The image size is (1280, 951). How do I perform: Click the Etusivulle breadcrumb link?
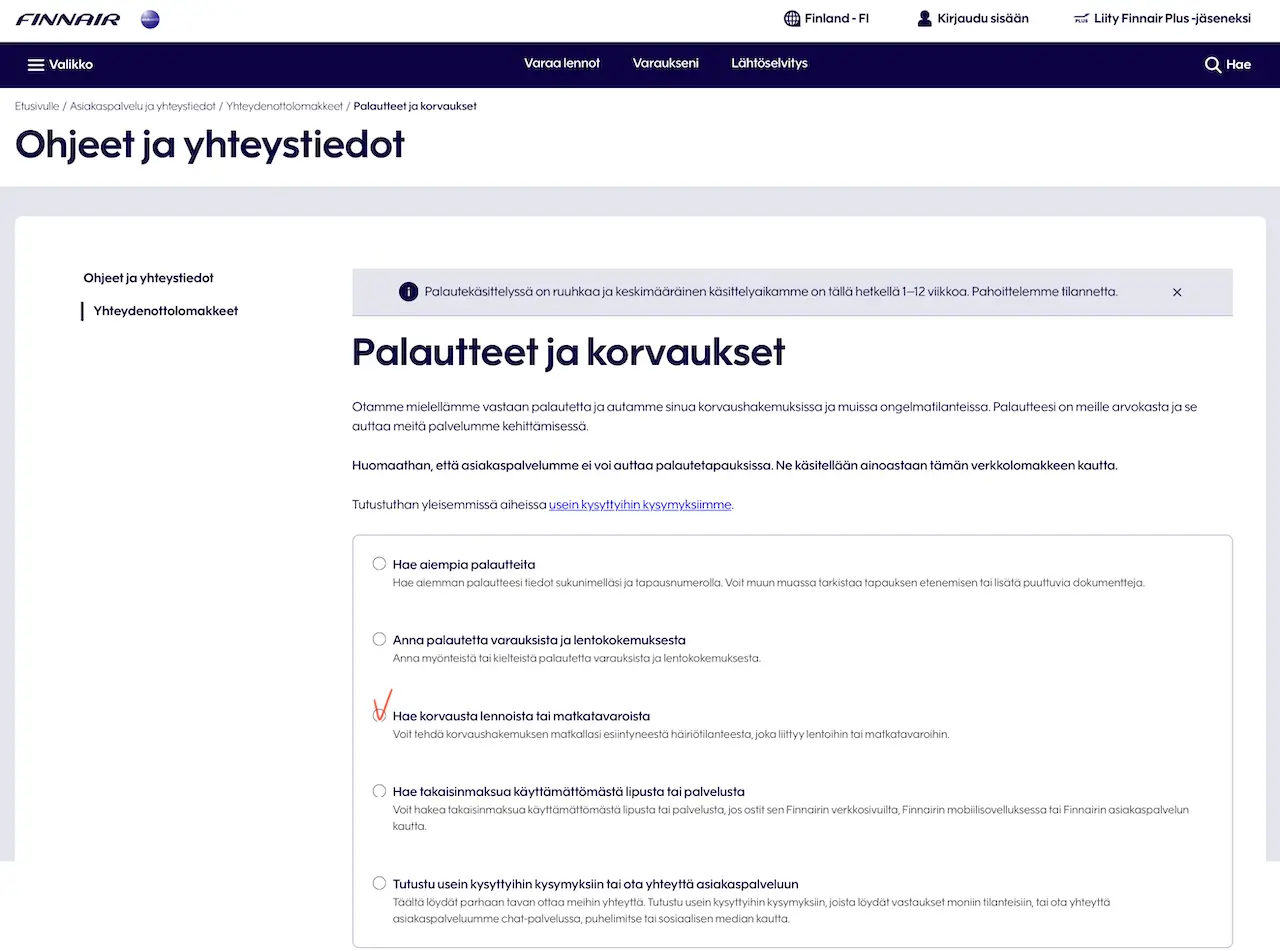(36, 106)
